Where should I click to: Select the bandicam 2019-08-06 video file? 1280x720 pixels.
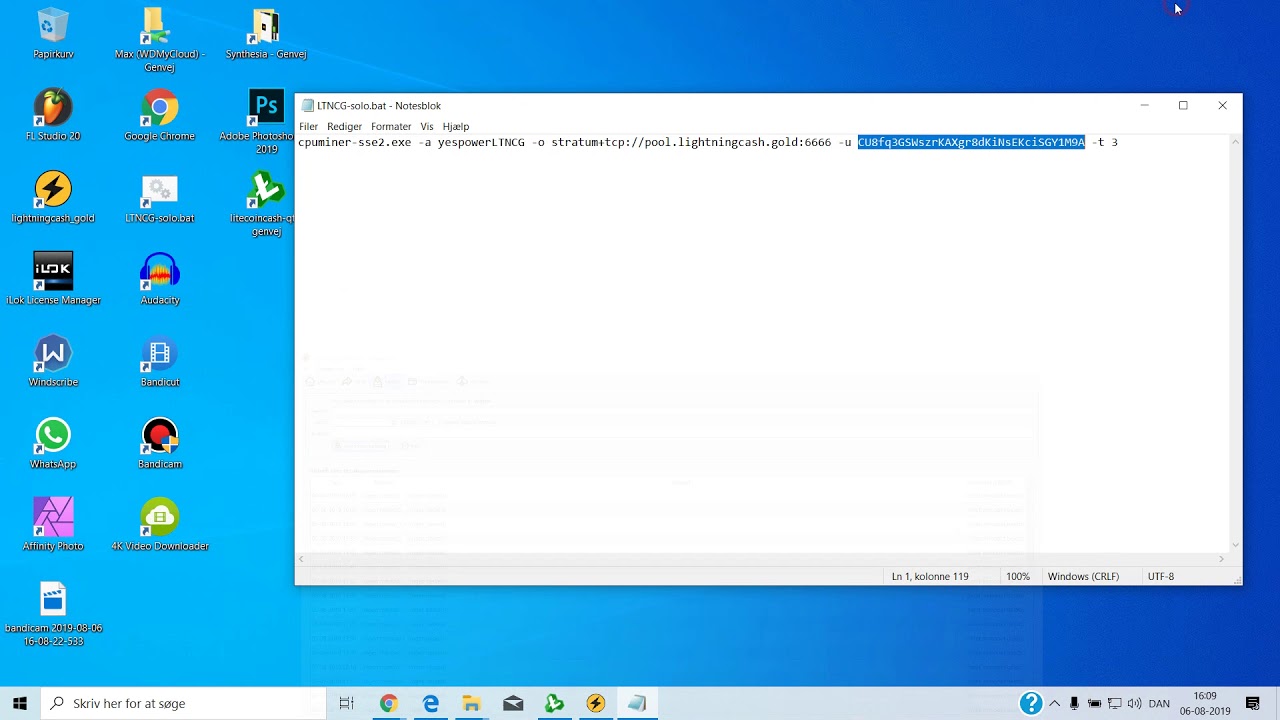(53, 614)
